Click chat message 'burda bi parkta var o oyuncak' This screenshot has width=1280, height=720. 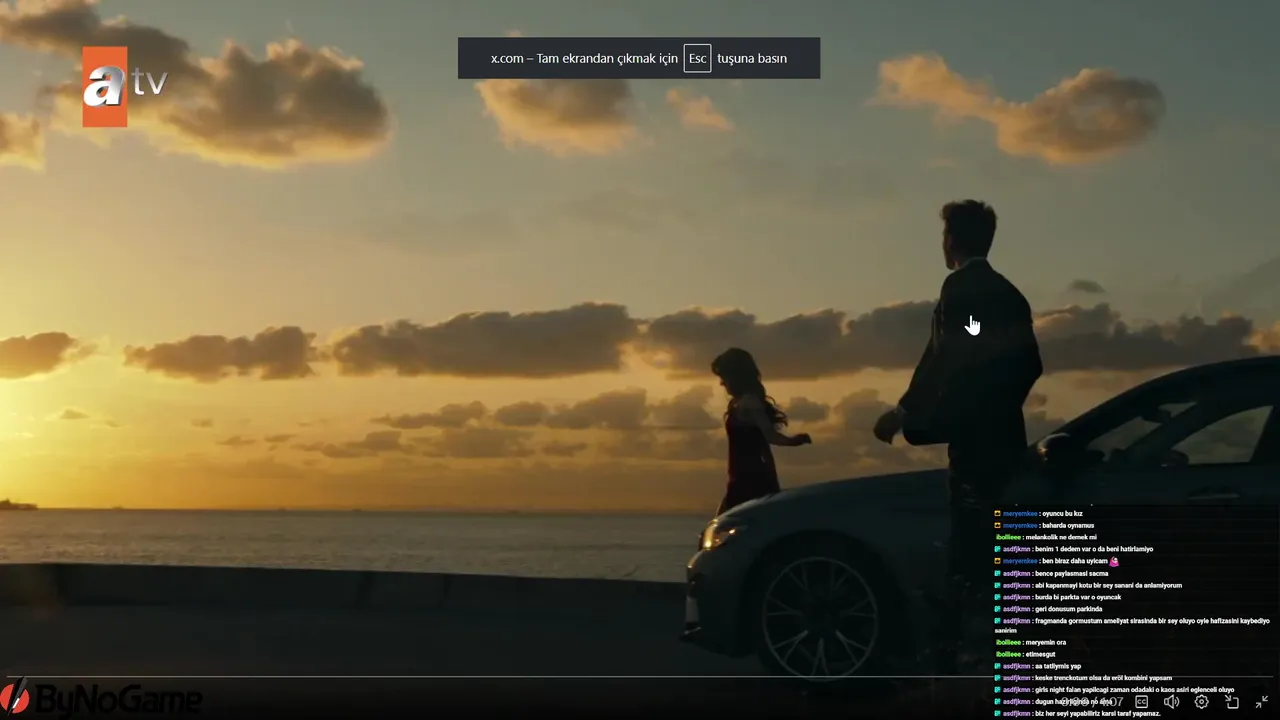click(1078, 598)
